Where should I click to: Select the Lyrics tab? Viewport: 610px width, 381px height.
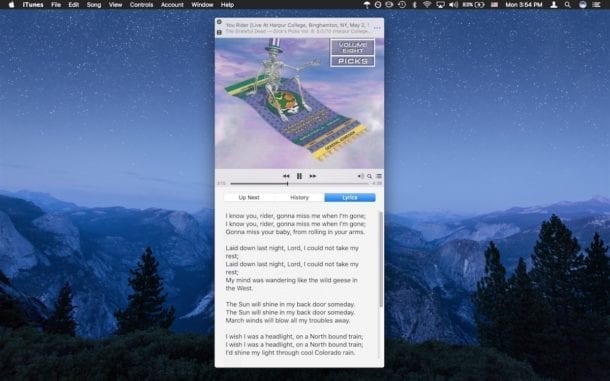pos(350,197)
